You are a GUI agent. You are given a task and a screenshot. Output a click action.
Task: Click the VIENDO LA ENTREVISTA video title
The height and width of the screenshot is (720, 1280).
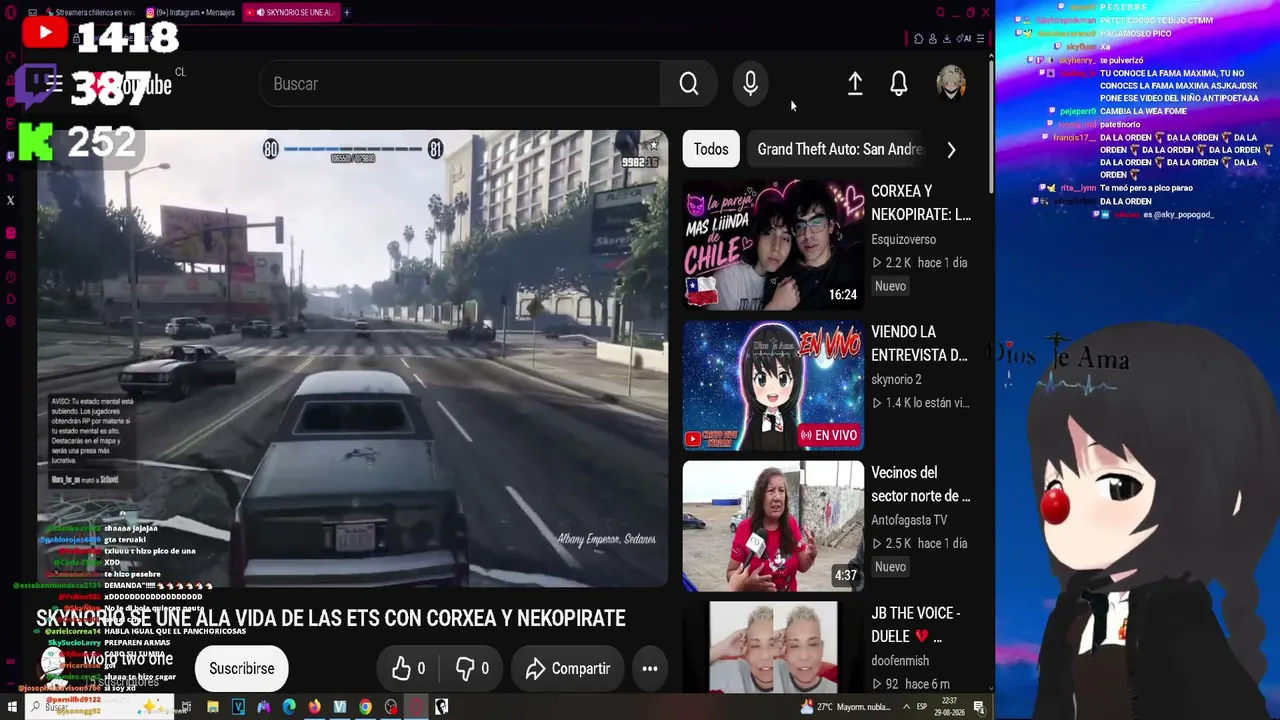tap(919, 343)
